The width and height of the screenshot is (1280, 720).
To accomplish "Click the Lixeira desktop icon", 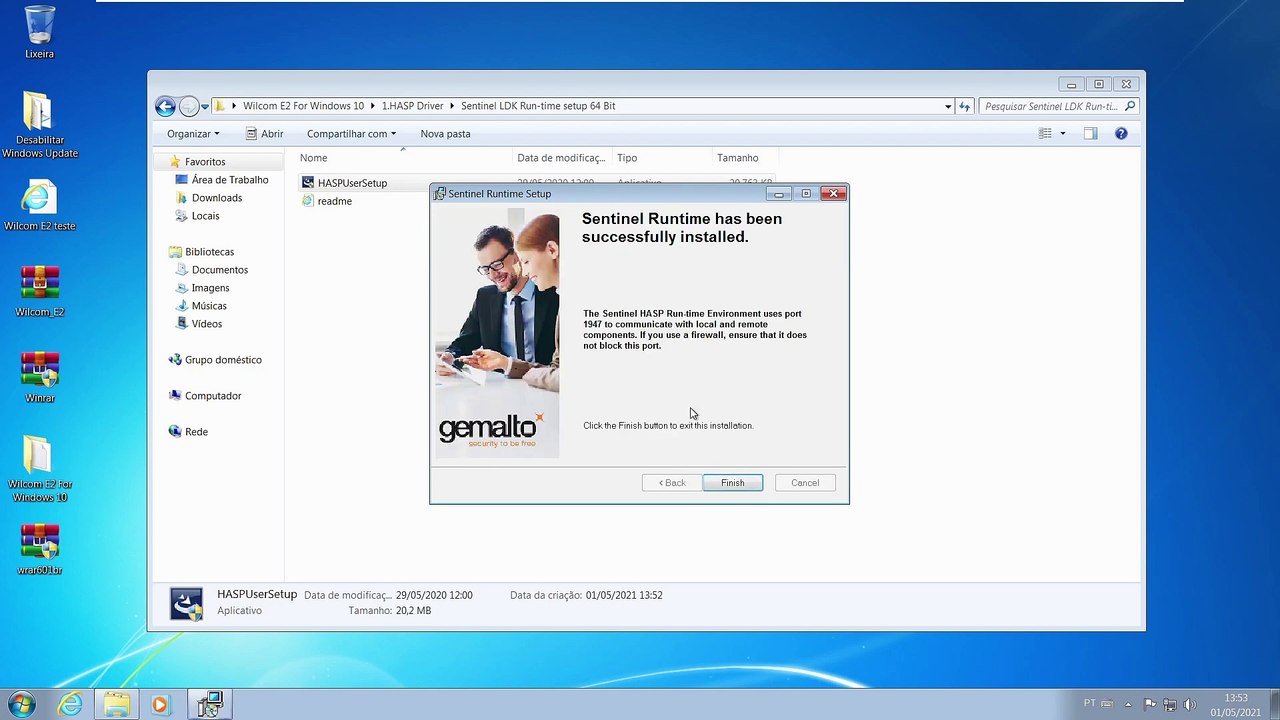I will 39,32.
